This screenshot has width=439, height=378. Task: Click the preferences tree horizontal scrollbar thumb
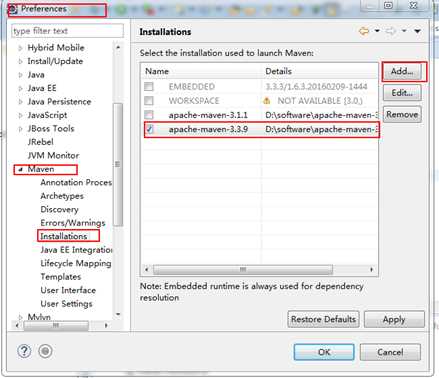pyautogui.click(x=56, y=325)
